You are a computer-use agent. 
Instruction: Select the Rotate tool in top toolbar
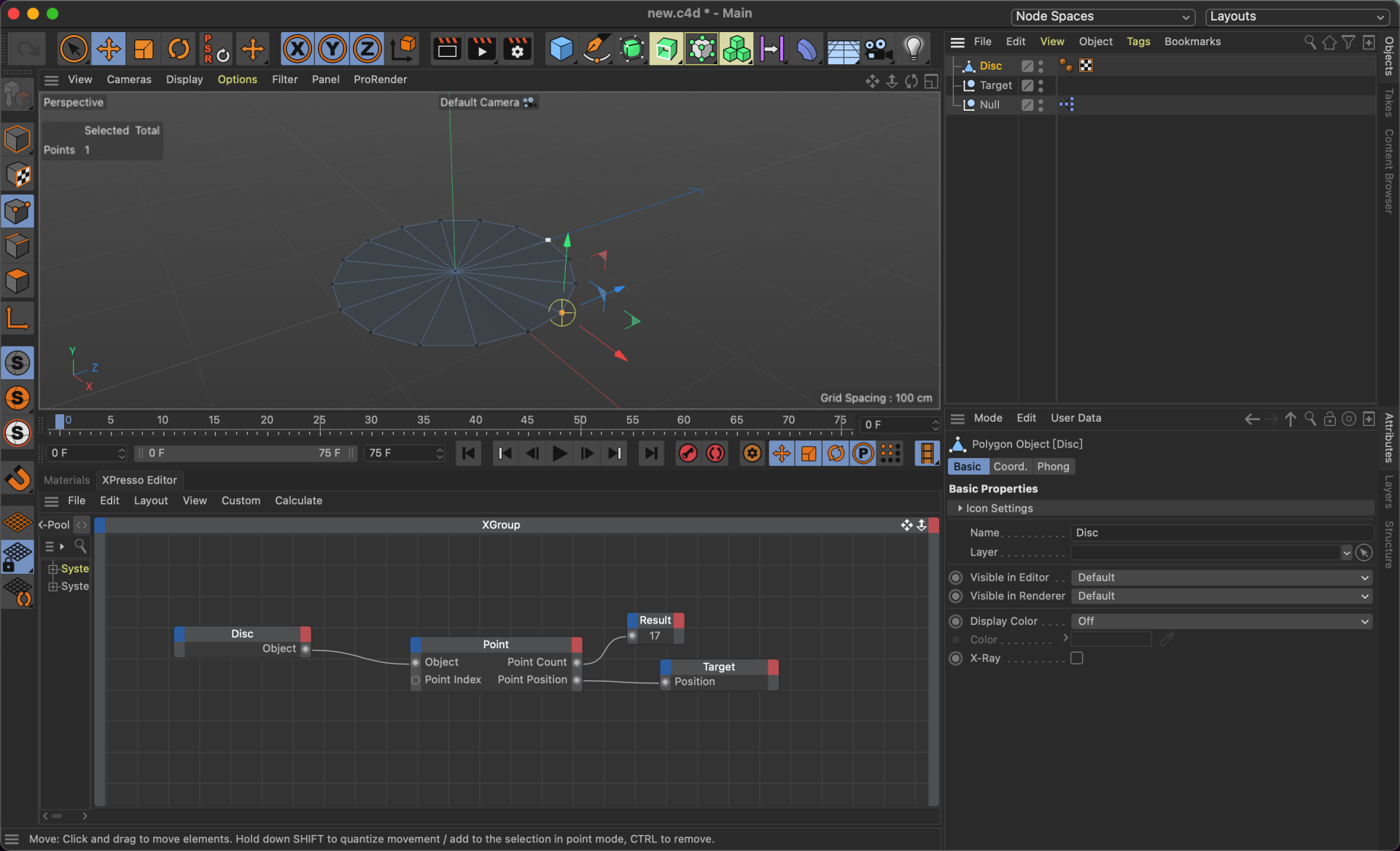tap(179, 49)
